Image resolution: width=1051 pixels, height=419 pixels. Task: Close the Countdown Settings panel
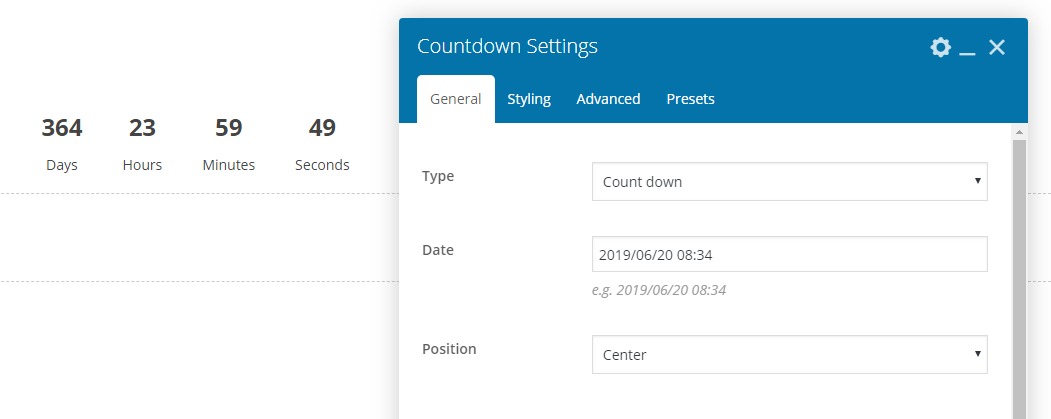click(x=996, y=47)
